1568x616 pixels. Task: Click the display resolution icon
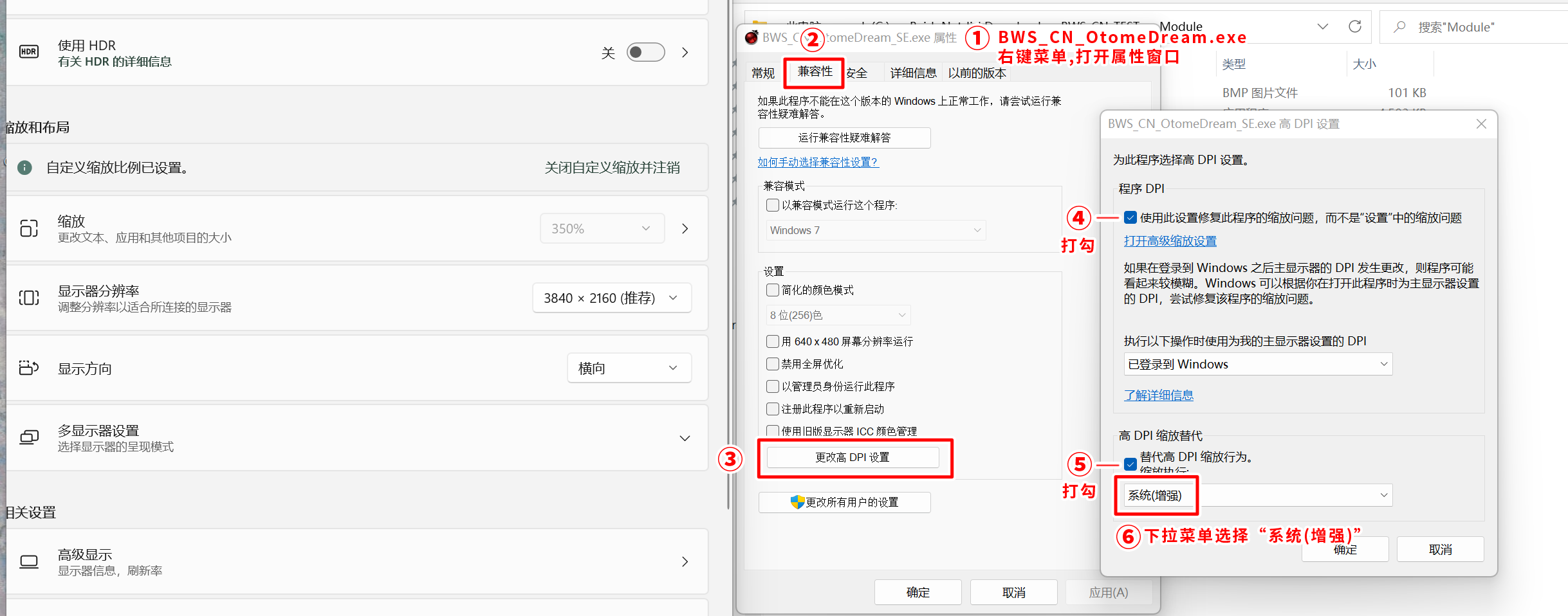tap(29, 298)
